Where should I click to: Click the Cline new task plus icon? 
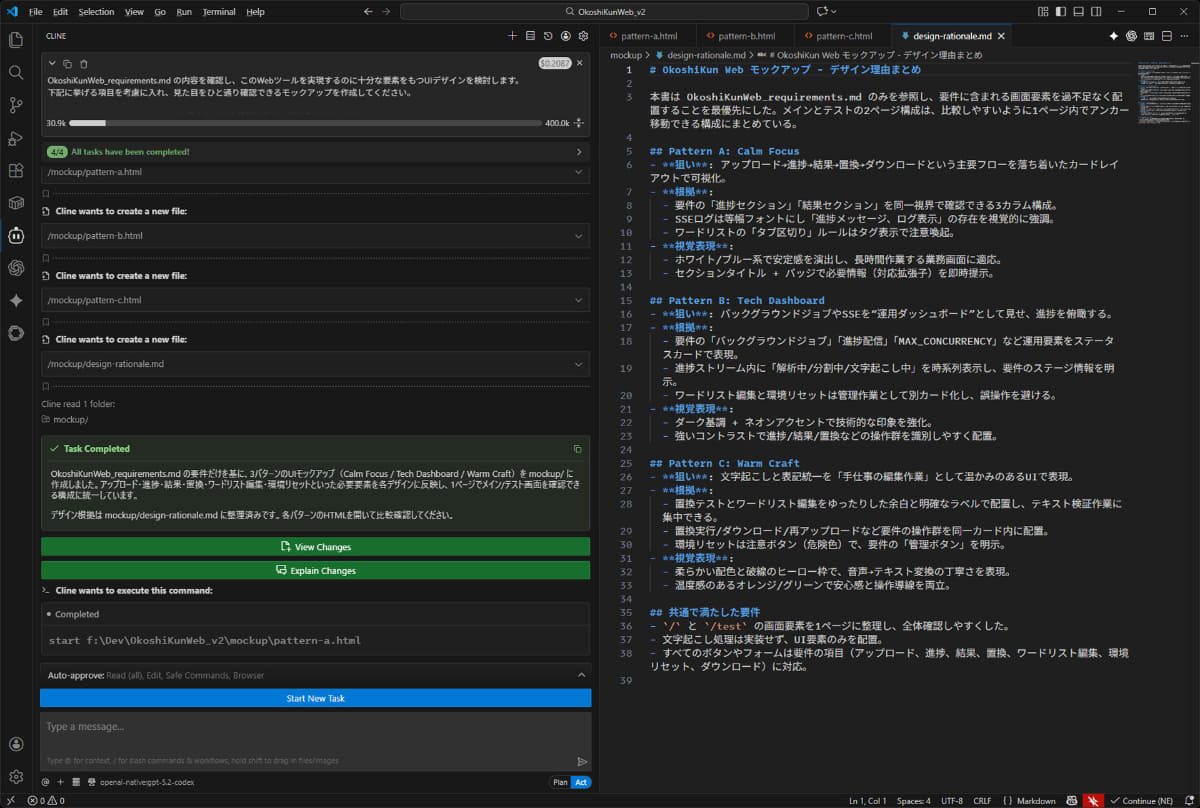pos(512,35)
